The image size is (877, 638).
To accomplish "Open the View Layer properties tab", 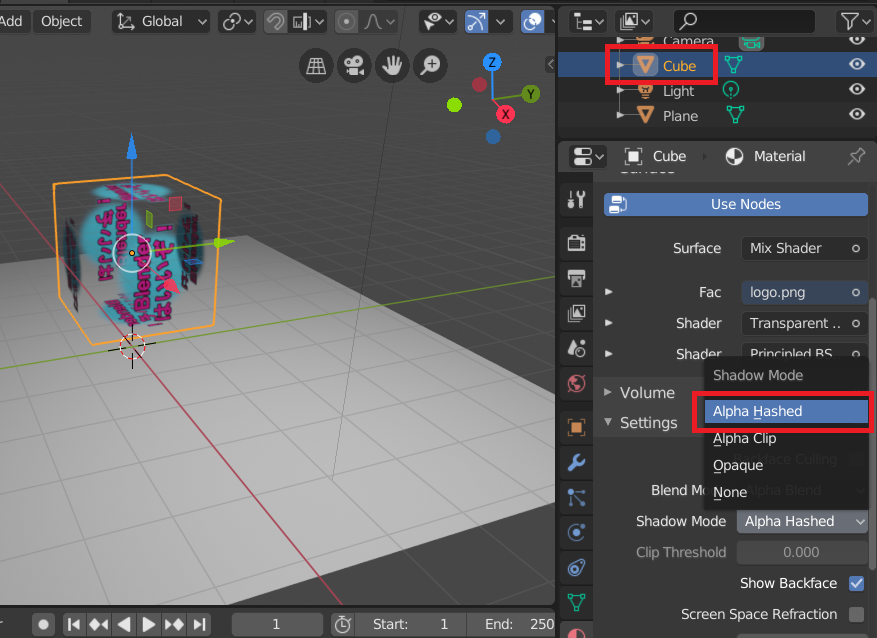I will tap(576, 313).
